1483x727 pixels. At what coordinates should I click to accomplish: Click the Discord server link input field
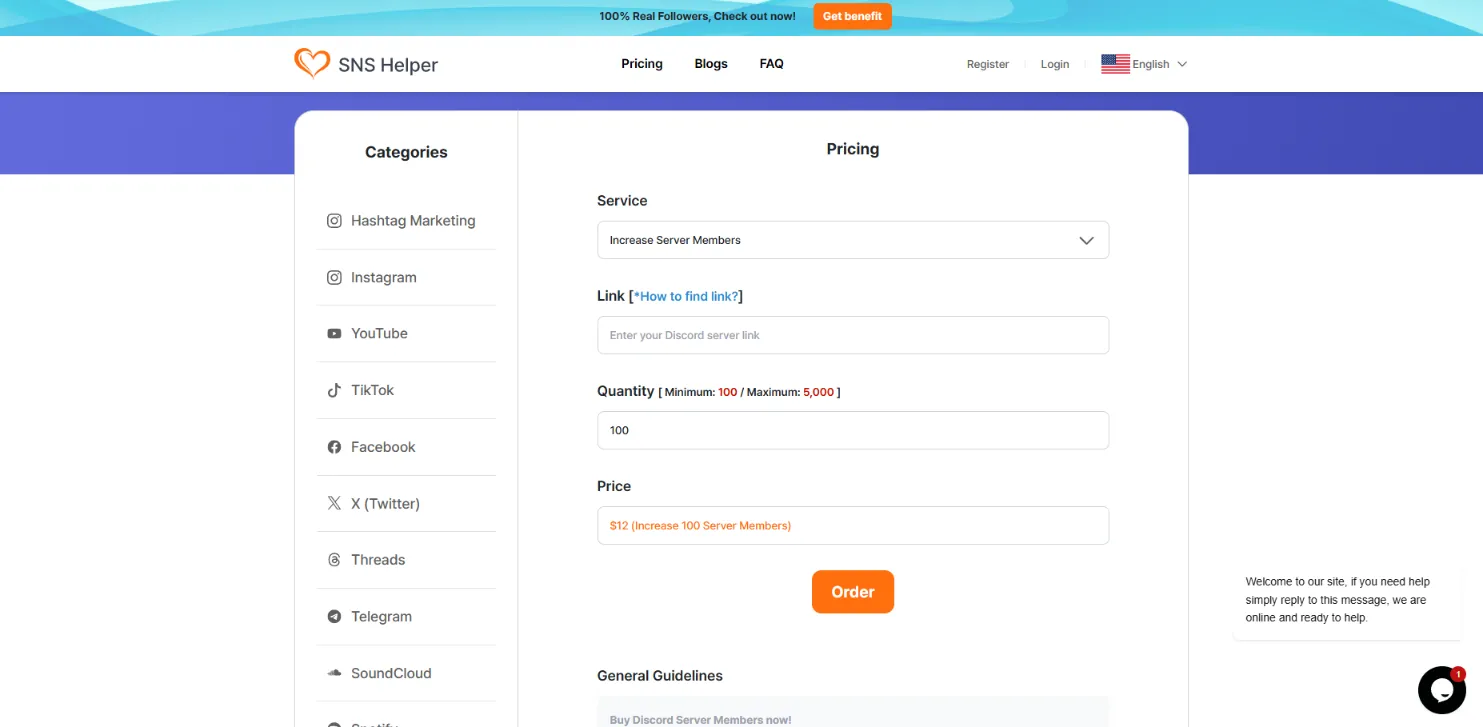tap(852, 335)
